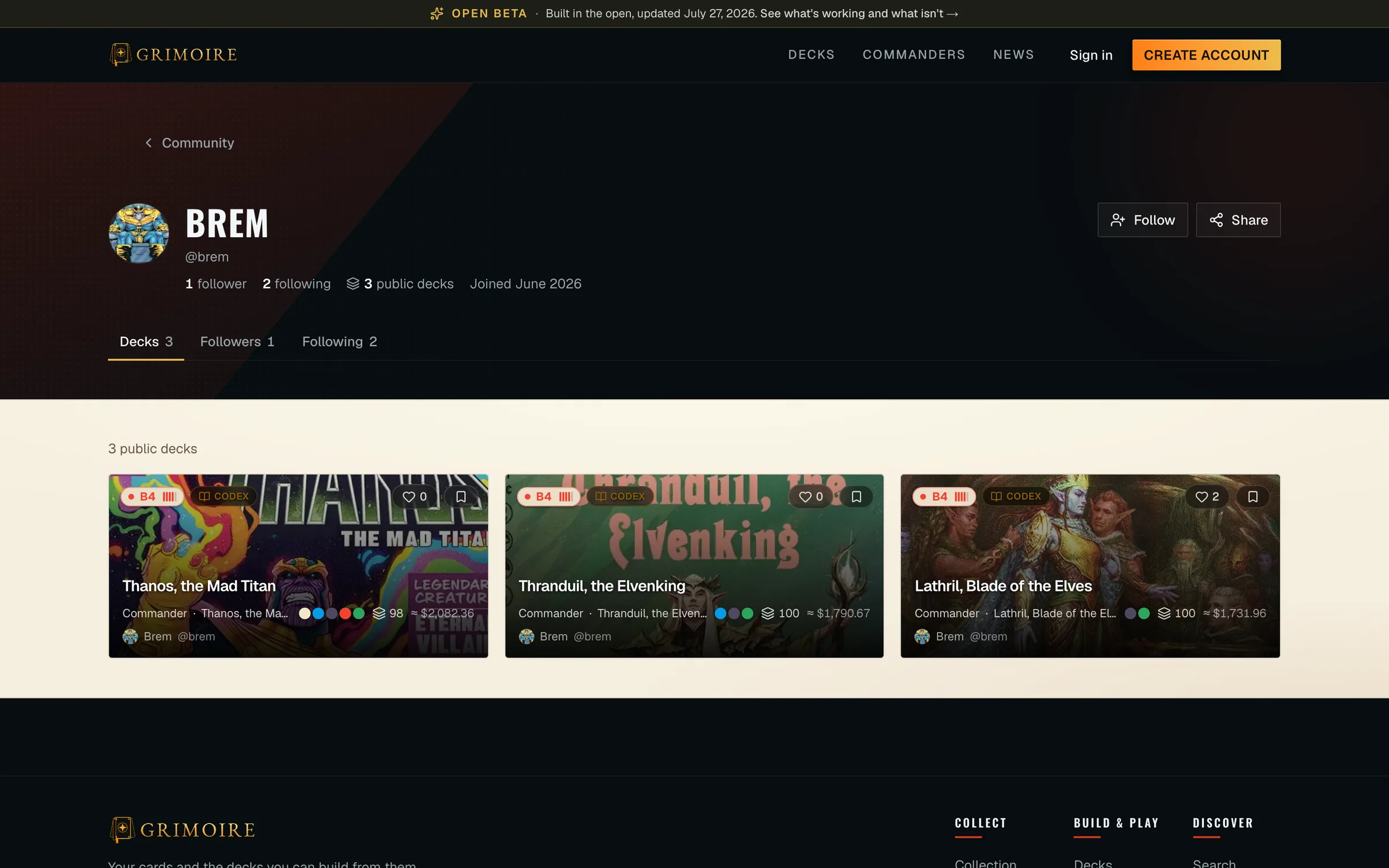Click the B4 bracket badge on Thranduil deck
The width and height of the screenshot is (1389, 868).
[x=548, y=496]
